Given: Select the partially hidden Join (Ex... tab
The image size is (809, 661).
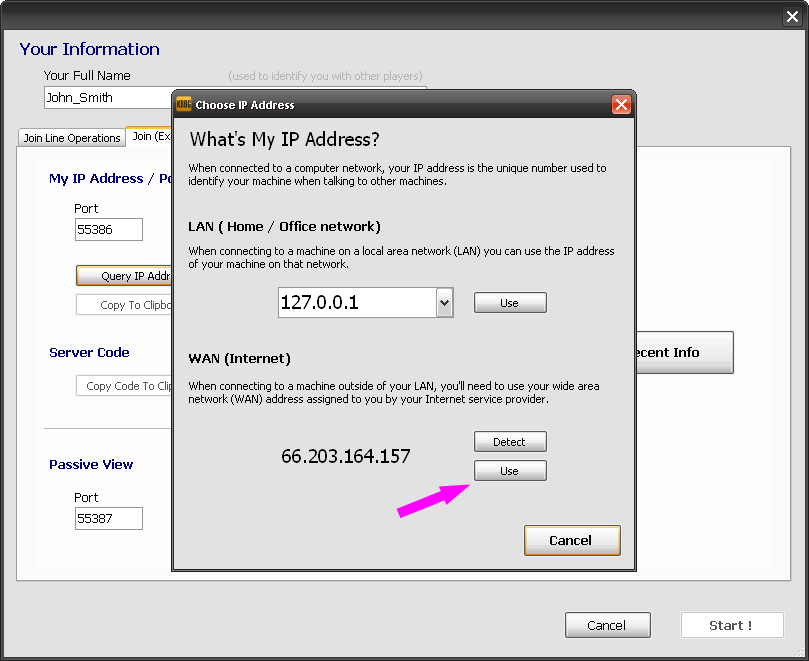Looking at the screenshot, I should (150, 137).
